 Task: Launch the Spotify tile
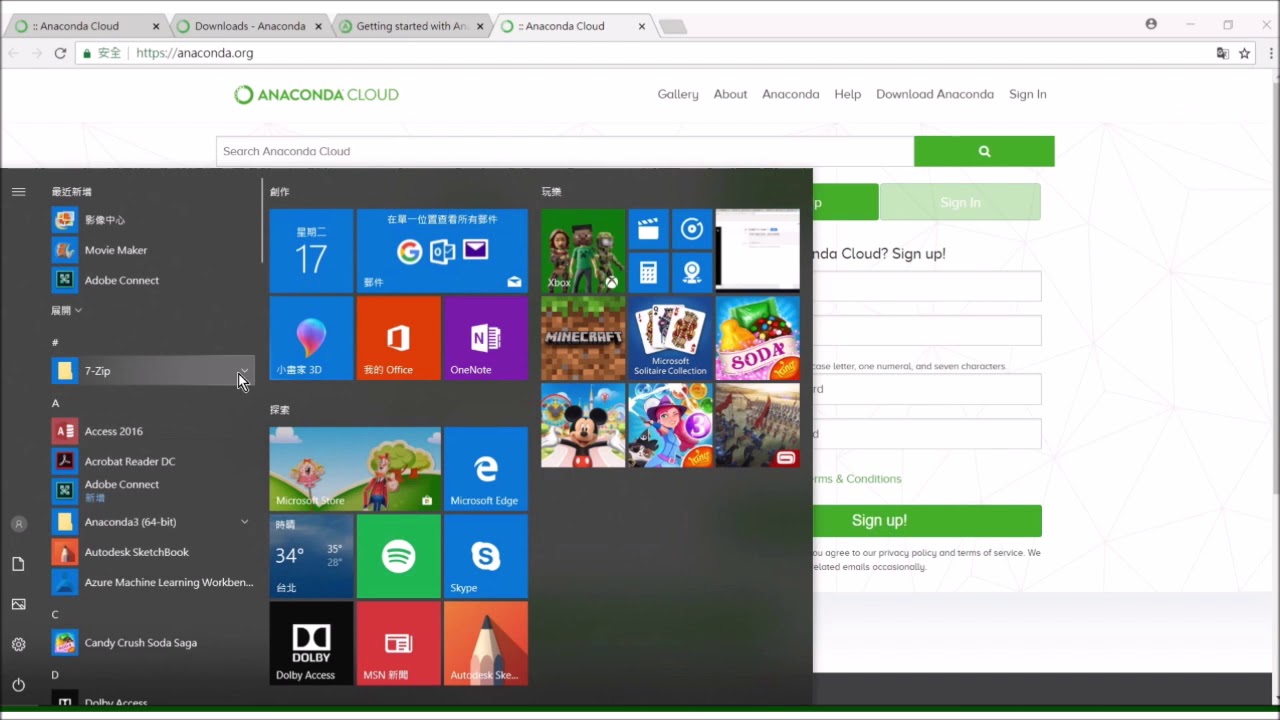[398, 556]
